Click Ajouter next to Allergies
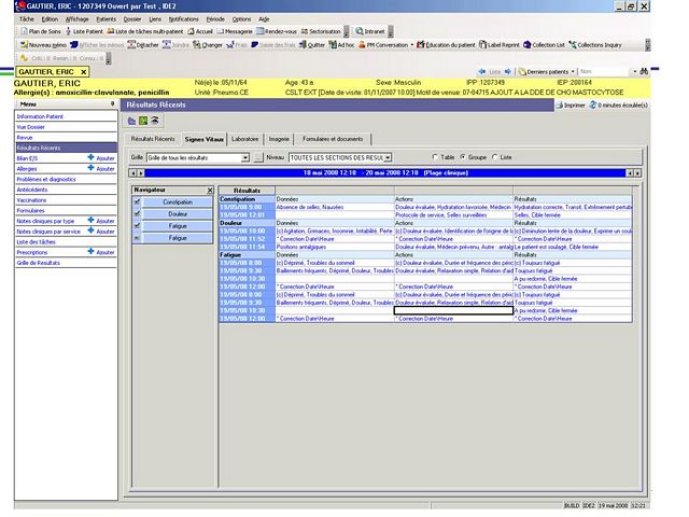The height and width of the screenshot is (517, 689). pos(102,168)
